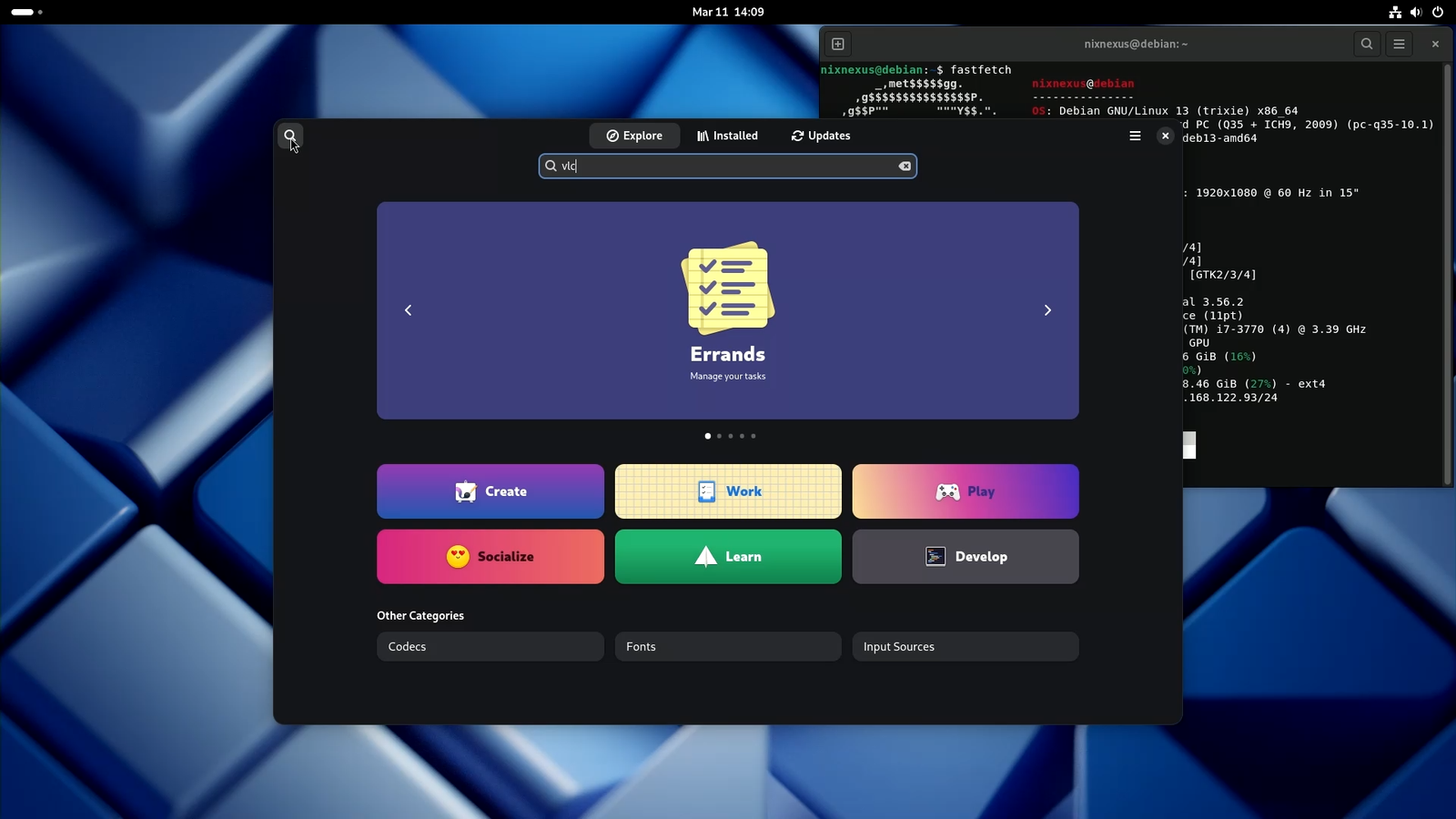Open the system volume menu
This screenshot has width=1456, height=819.
(x=1415, y=12)
